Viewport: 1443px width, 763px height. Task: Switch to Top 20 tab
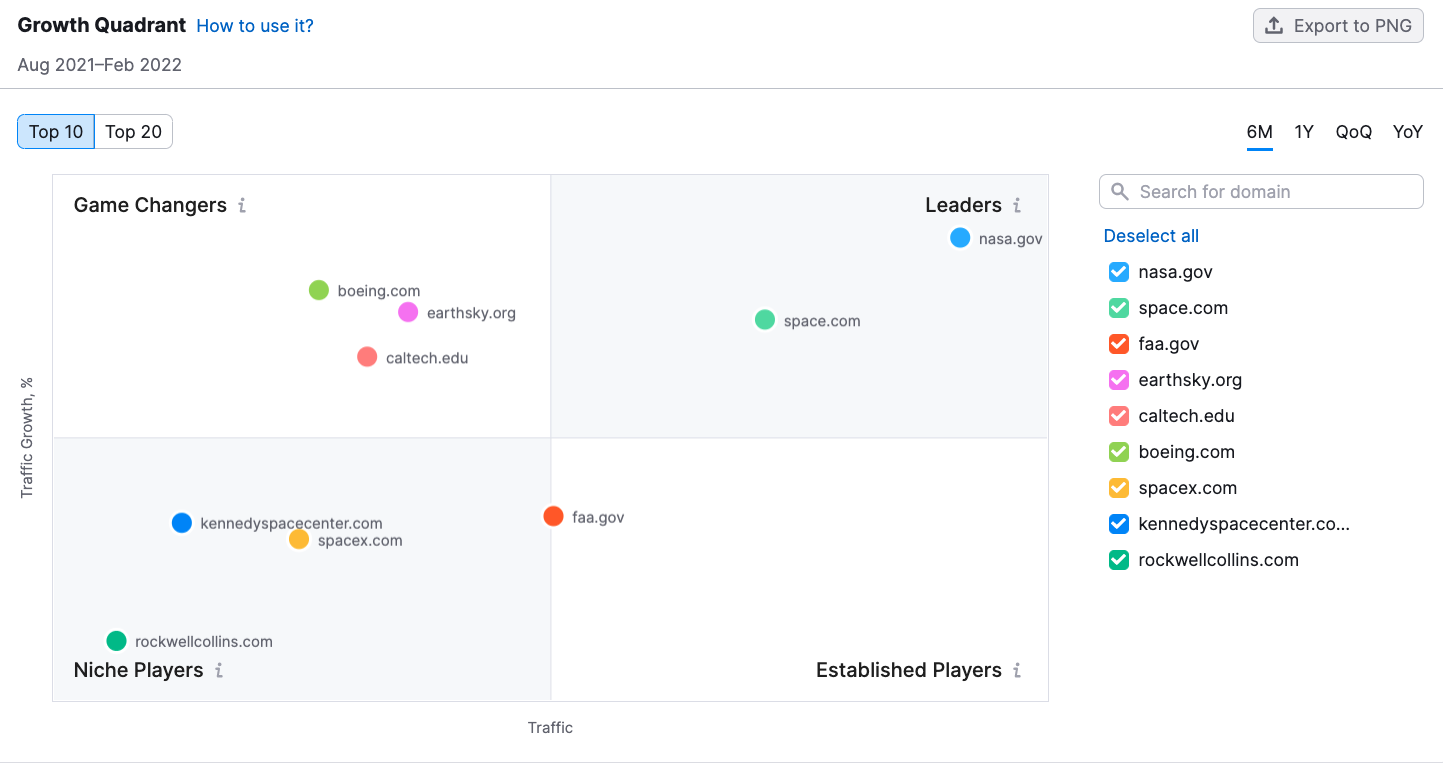point(134,132)
